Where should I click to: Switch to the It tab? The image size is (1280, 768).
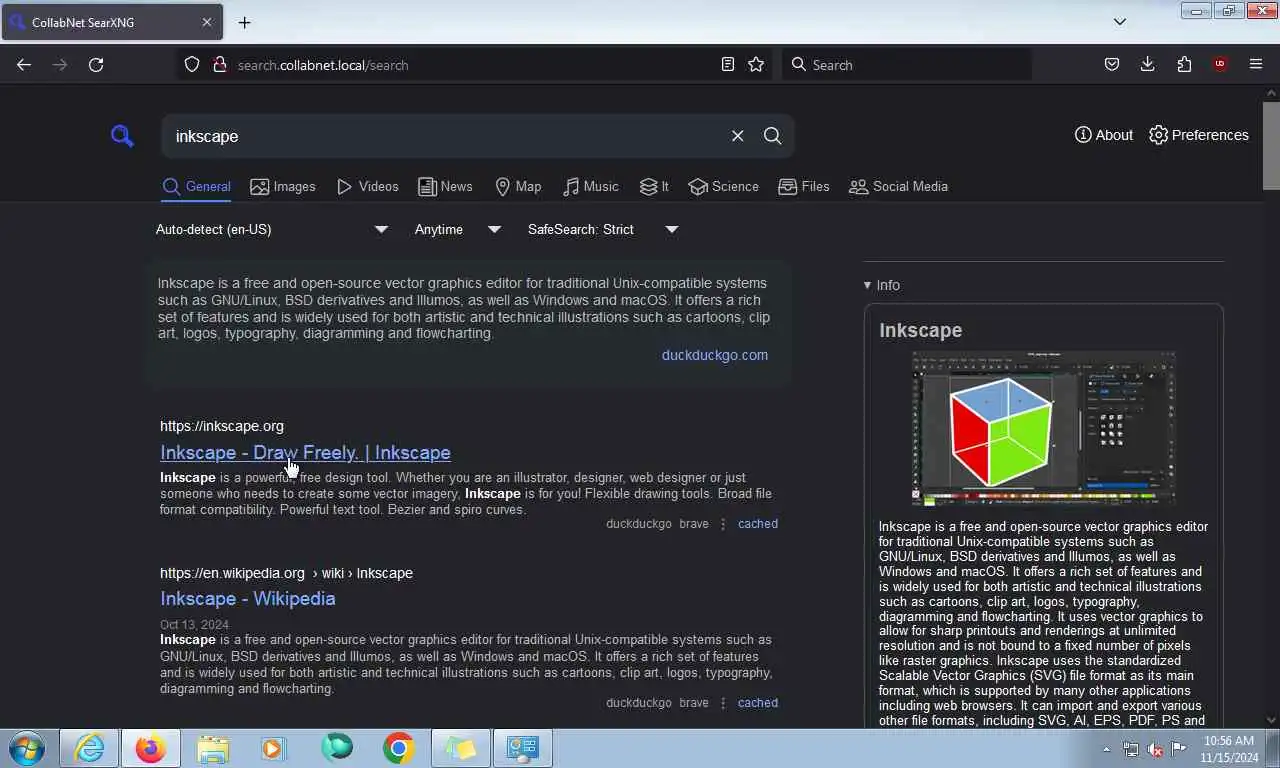coord(654,187)
